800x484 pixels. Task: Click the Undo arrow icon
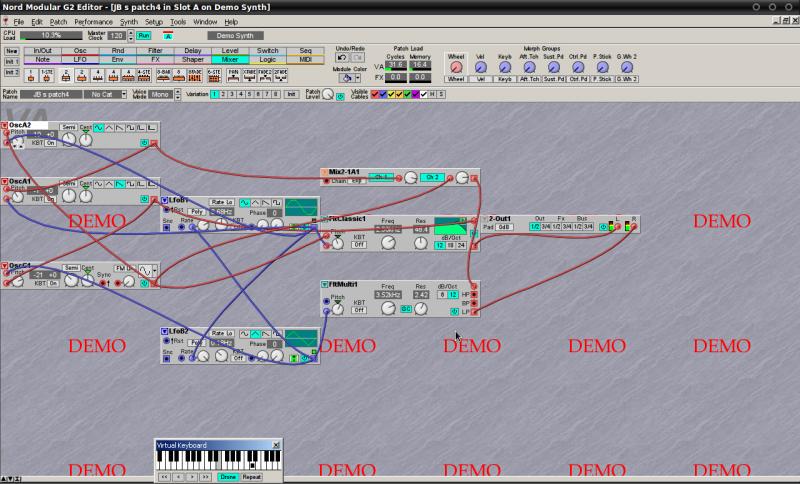tap(342, 58)
